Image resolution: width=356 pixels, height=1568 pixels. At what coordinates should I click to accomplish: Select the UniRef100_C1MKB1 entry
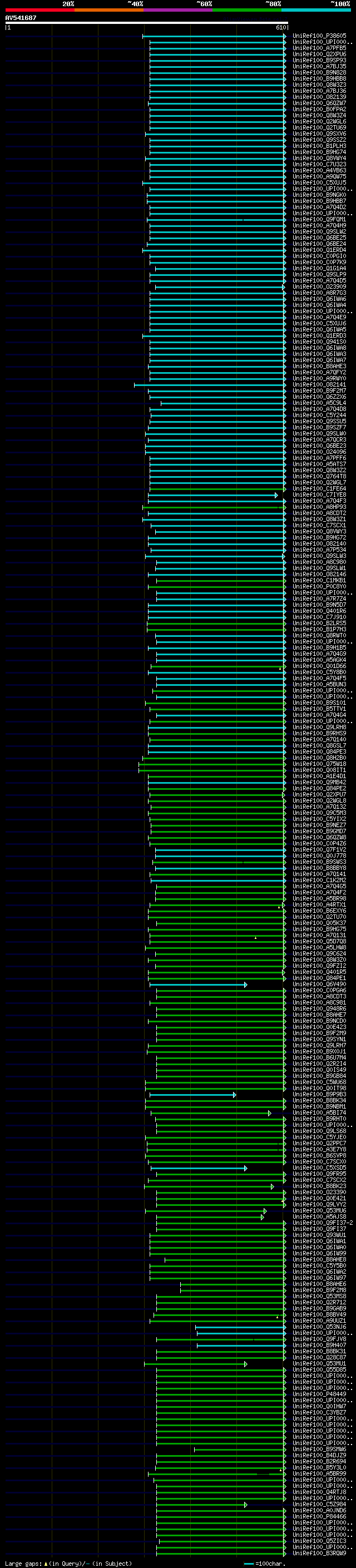click(319, 581)
